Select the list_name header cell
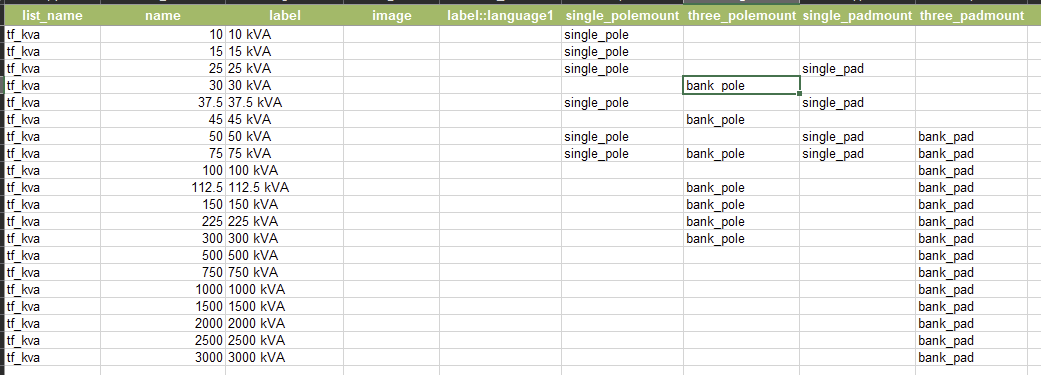Image resolution: width=1041 pixels, height=375 pixels. tap(52, 15)
